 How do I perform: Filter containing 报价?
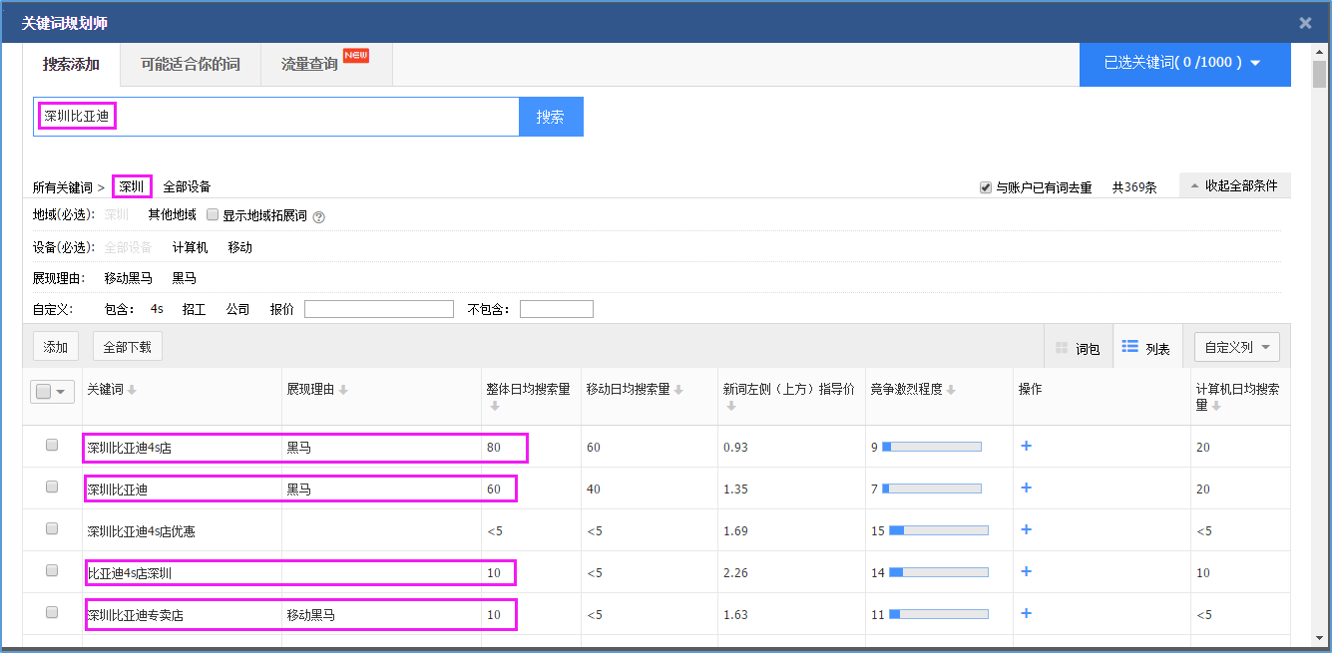click(282, 309)
